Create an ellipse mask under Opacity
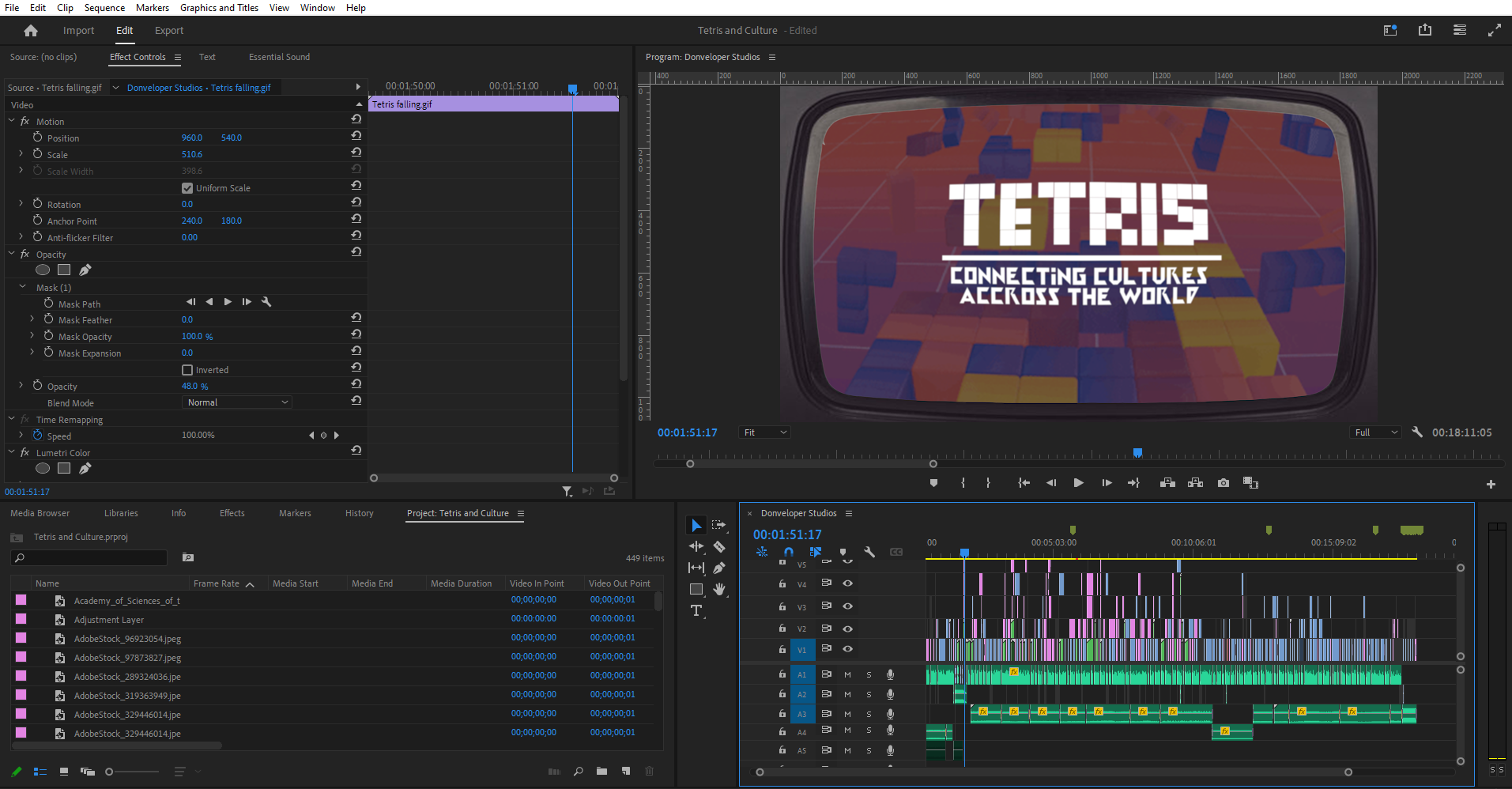Viewport: 1512px width, 789px height. click(43, 270)
